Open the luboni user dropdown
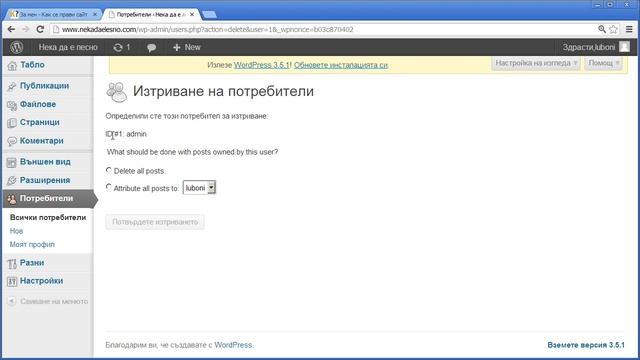 [199, 188]
